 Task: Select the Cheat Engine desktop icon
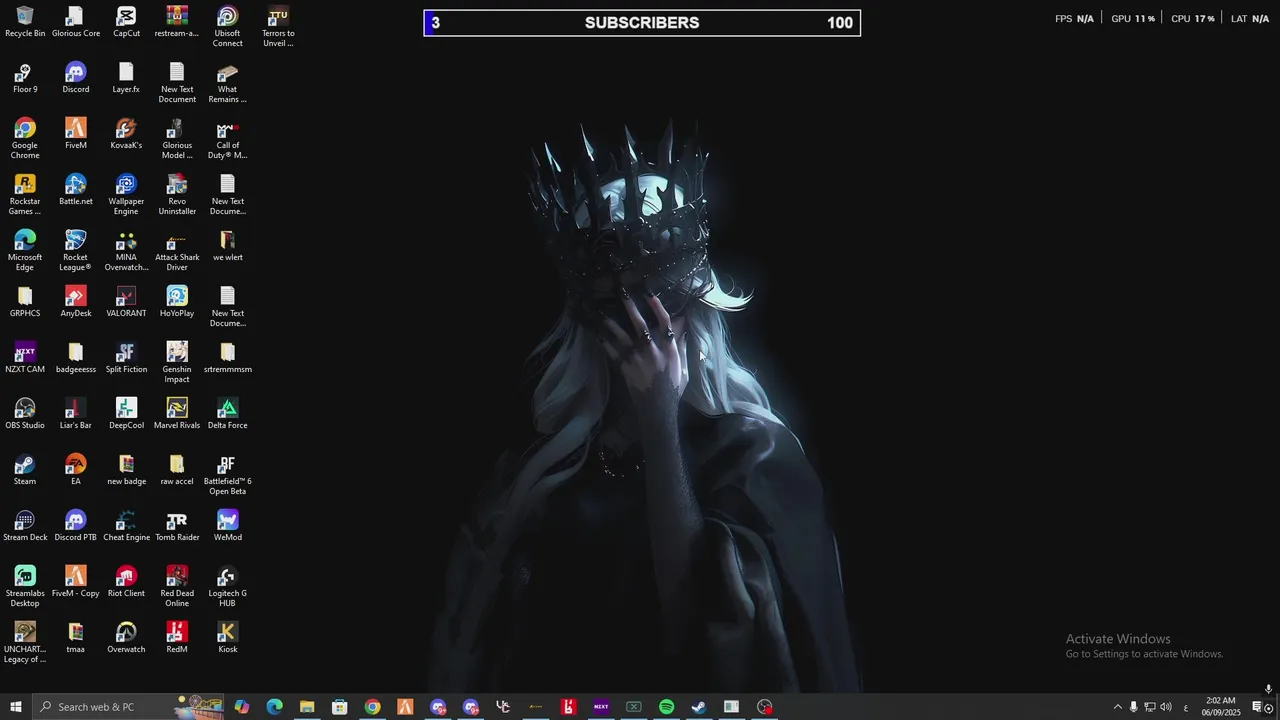[x=126, y=526]
